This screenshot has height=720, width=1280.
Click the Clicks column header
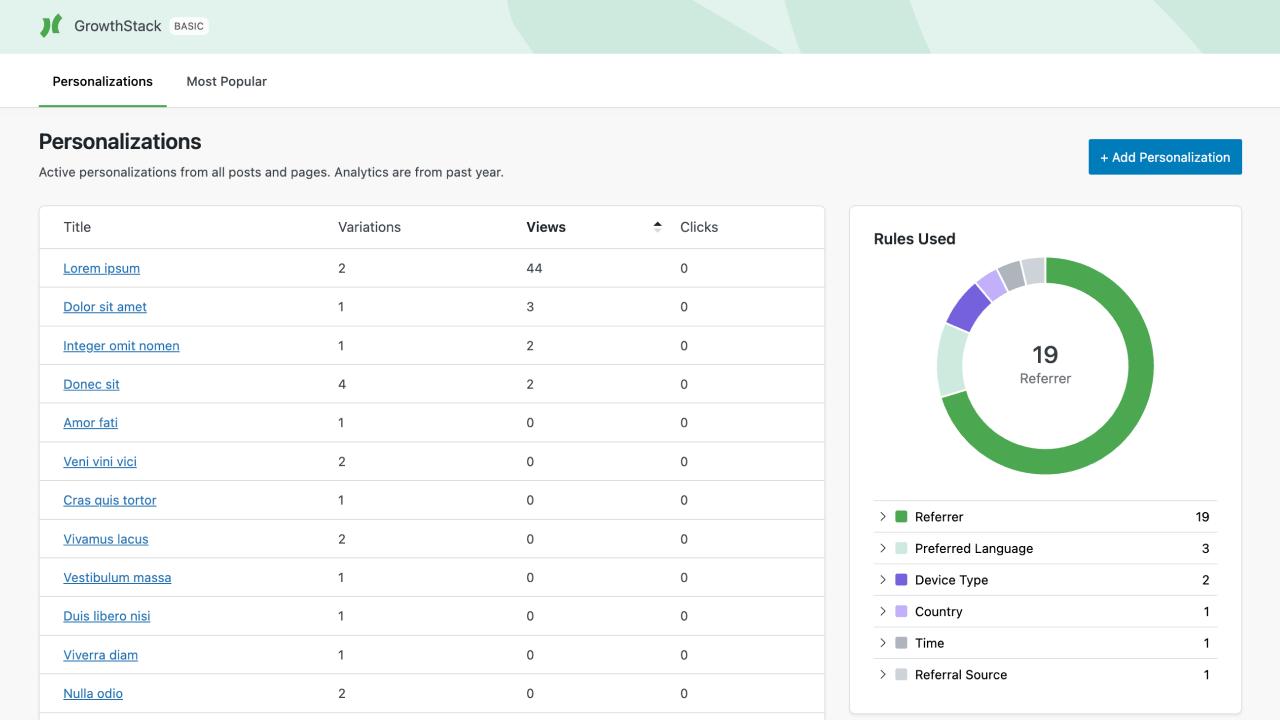[699, 226]
